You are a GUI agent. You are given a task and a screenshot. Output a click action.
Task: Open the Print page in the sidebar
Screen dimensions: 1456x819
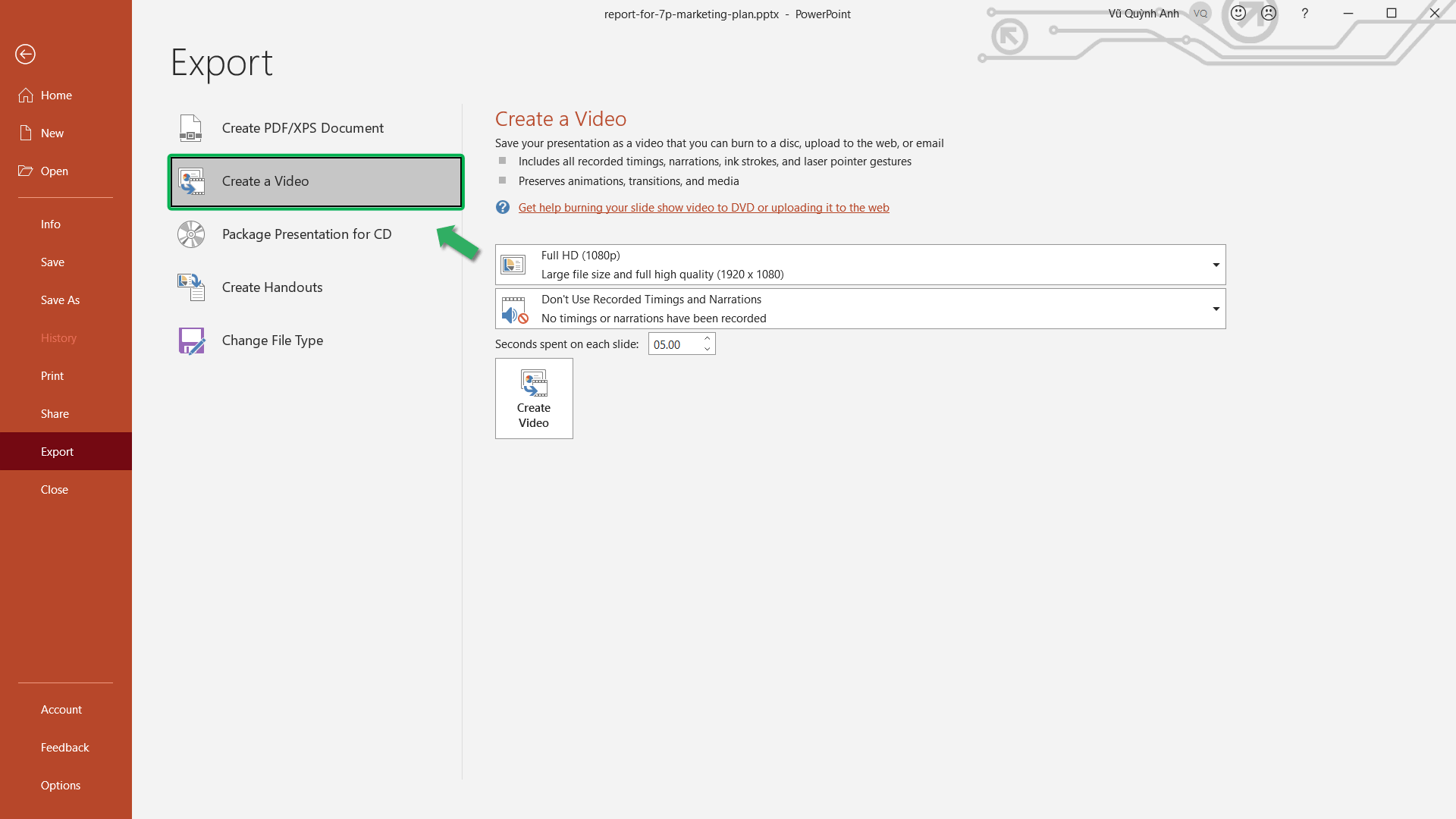tap(52, 375)
